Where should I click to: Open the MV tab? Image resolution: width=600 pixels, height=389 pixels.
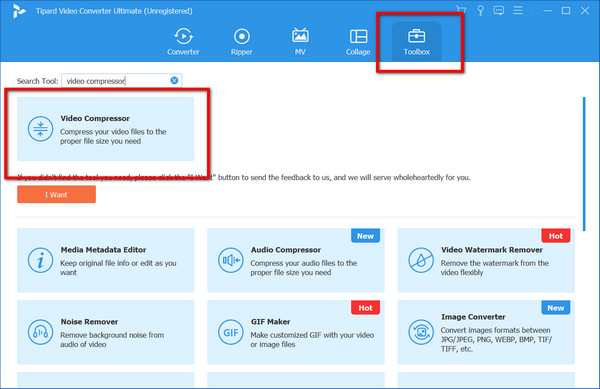[300, 42]
